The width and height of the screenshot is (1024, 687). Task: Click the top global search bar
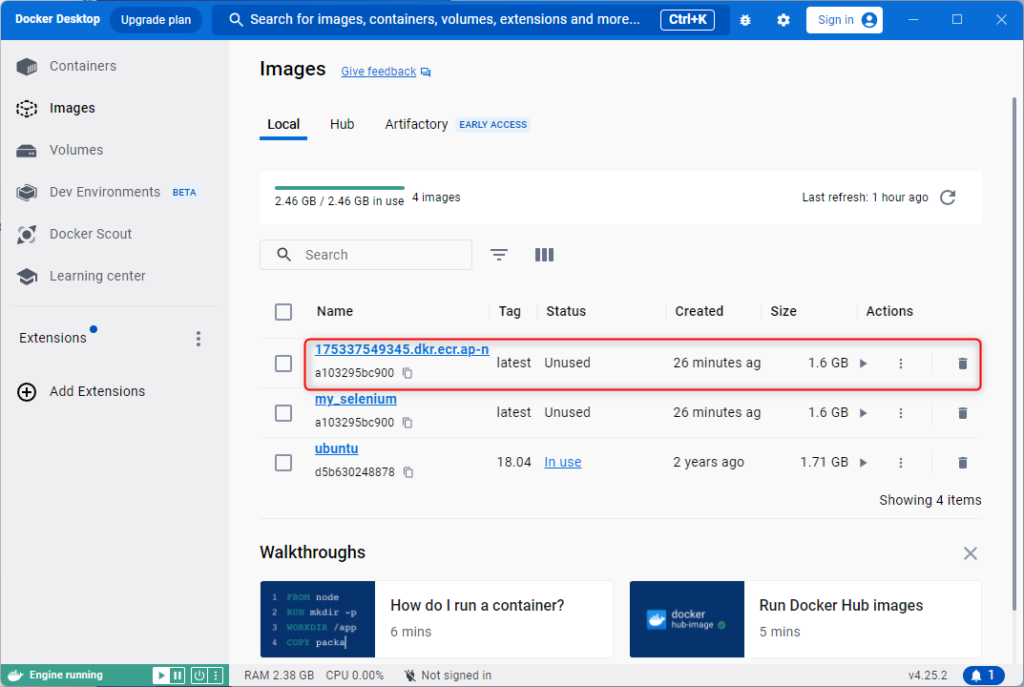(471, 20)
